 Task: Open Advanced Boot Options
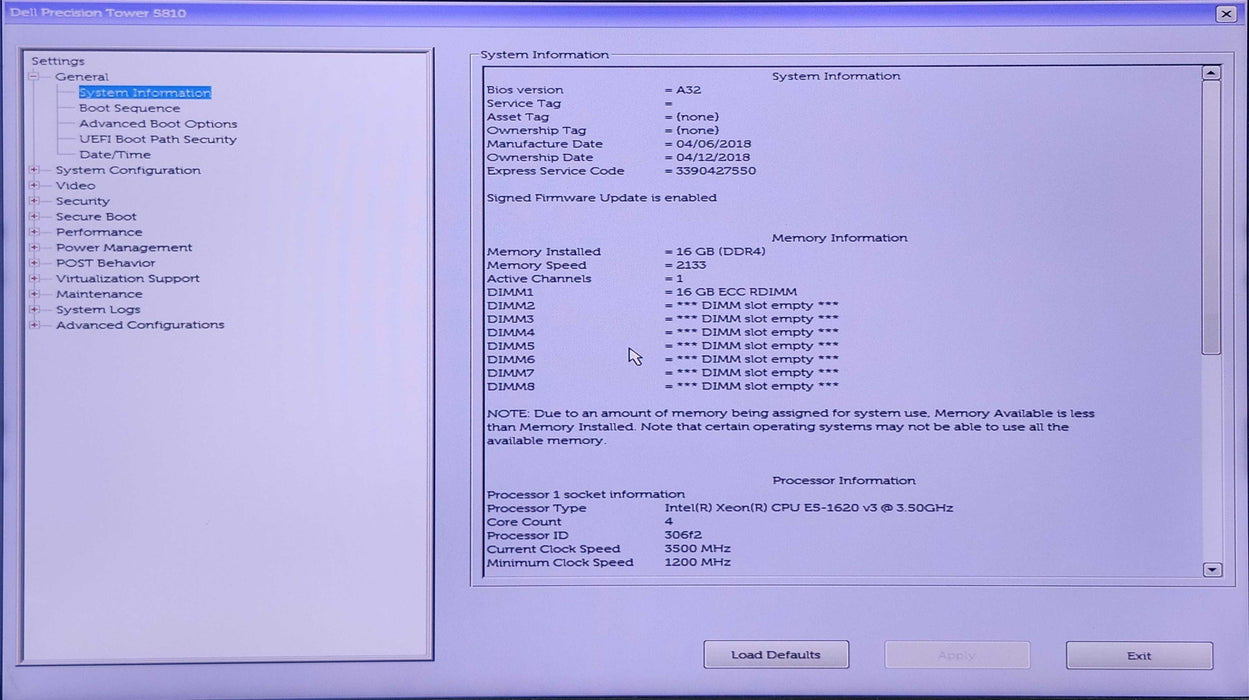[158, 123]
